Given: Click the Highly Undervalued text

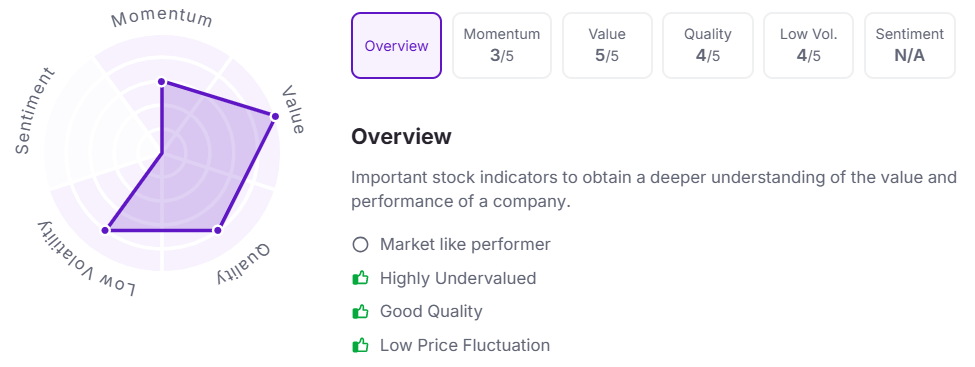Looking at the screenshot, I should coord(458,278).
